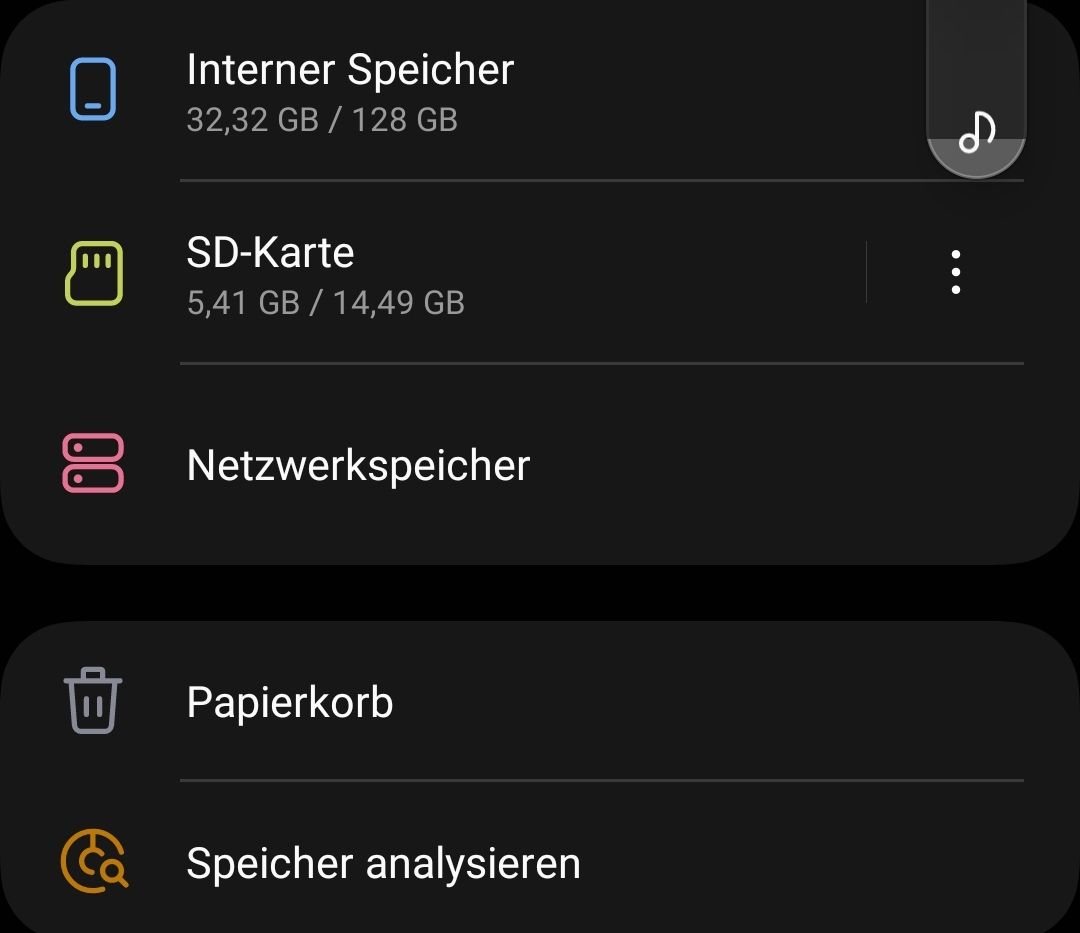This screenshot has height=933, width=1080.
Task: Tap the Papierkorb trash bin icon
Action: [x=93, y=700]
